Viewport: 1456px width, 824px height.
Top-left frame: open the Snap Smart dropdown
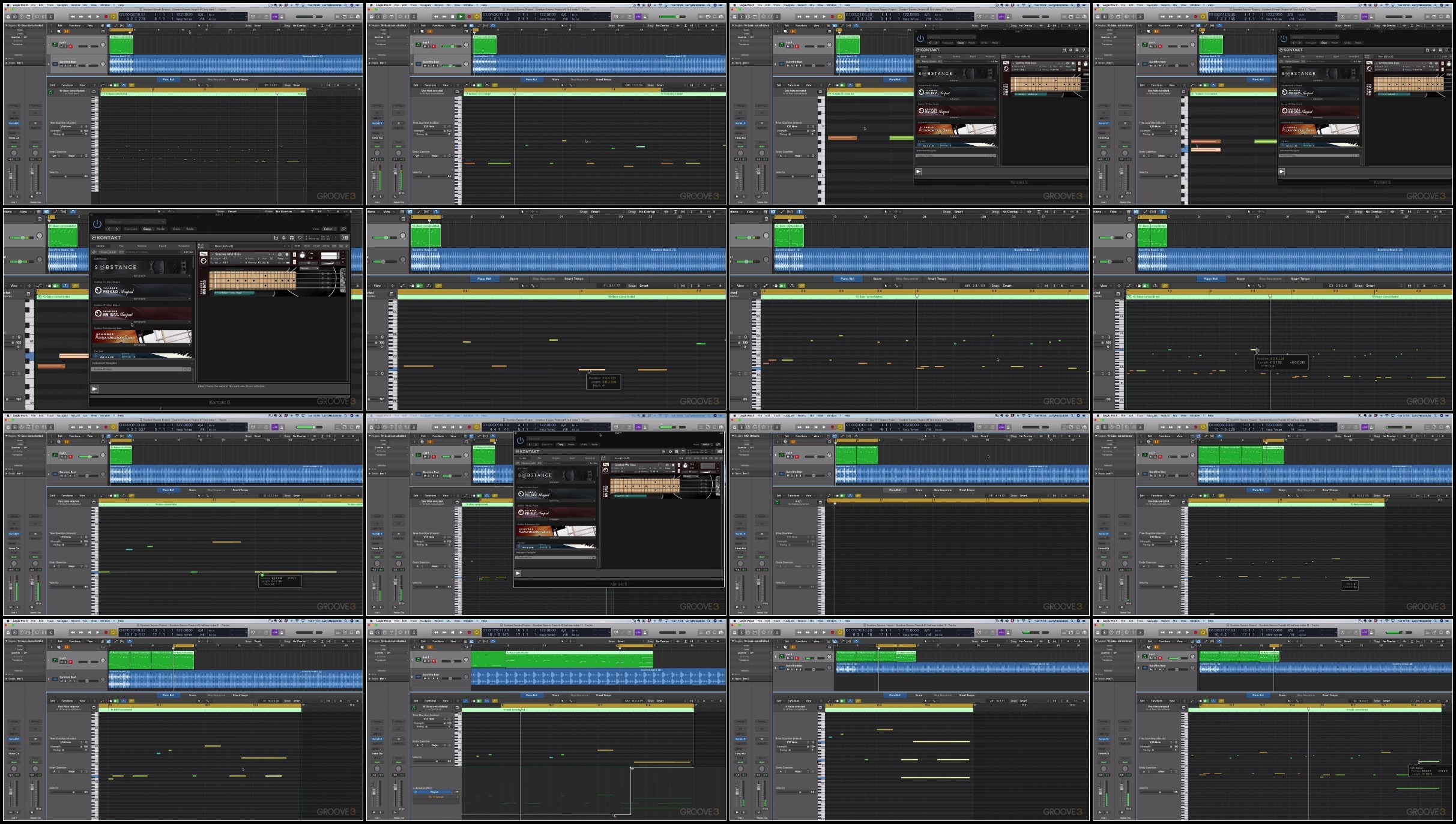(x=267, y=25)
